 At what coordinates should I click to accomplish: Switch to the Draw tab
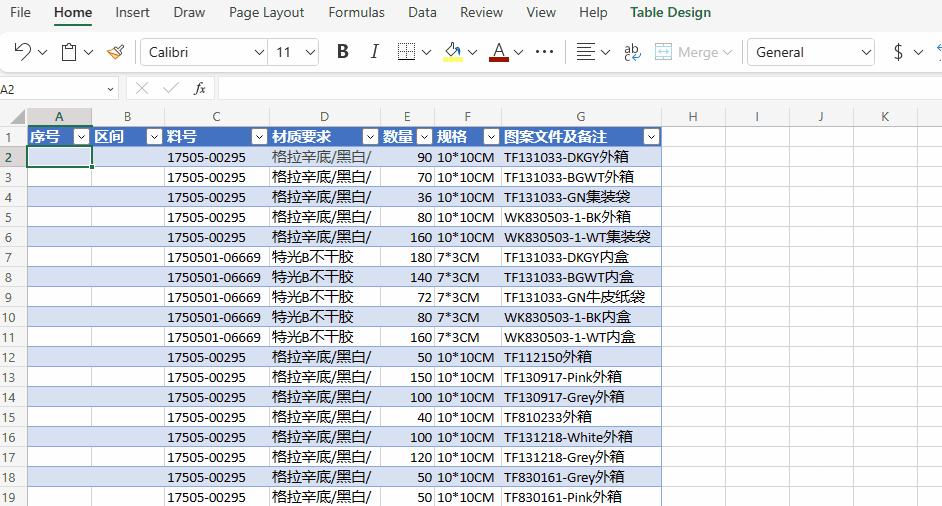189,13
